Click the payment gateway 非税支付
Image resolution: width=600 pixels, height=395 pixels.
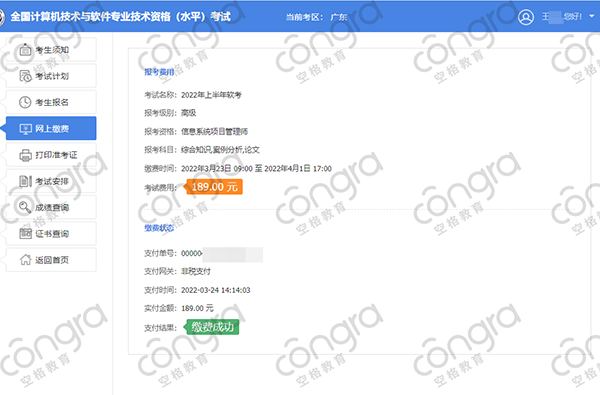pos(196,271)
